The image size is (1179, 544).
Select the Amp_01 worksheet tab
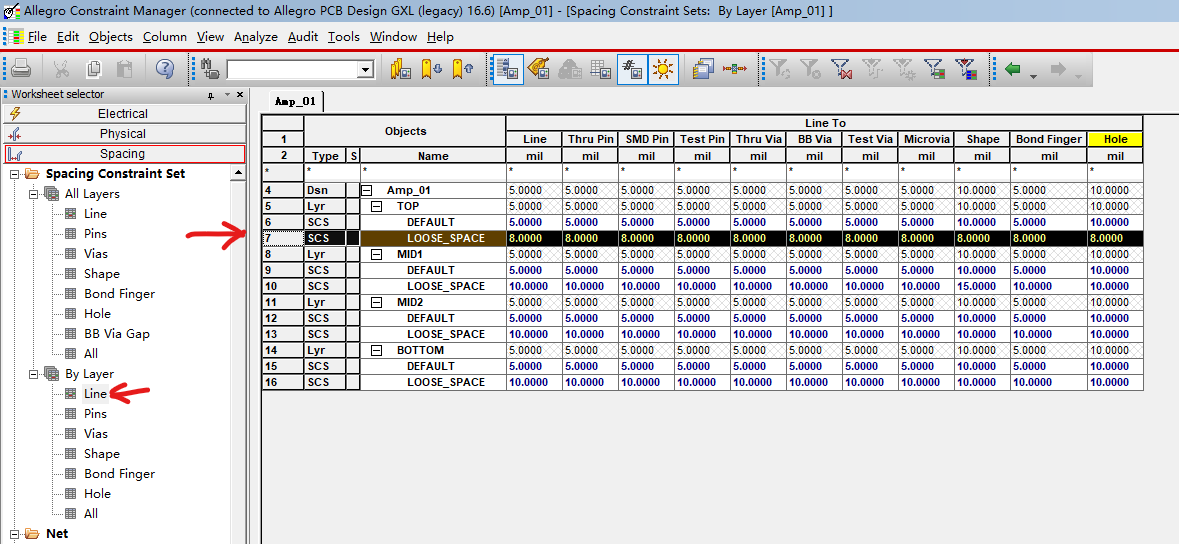295,102
